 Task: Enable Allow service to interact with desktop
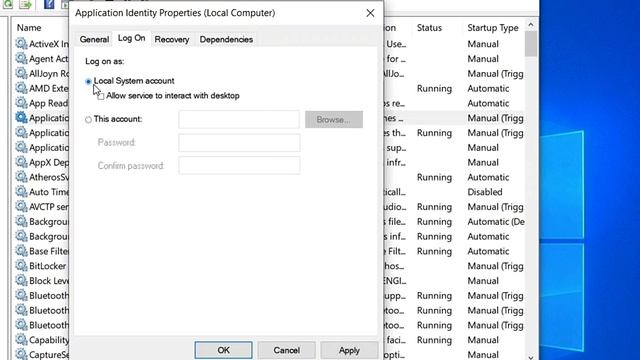point(100,96)
